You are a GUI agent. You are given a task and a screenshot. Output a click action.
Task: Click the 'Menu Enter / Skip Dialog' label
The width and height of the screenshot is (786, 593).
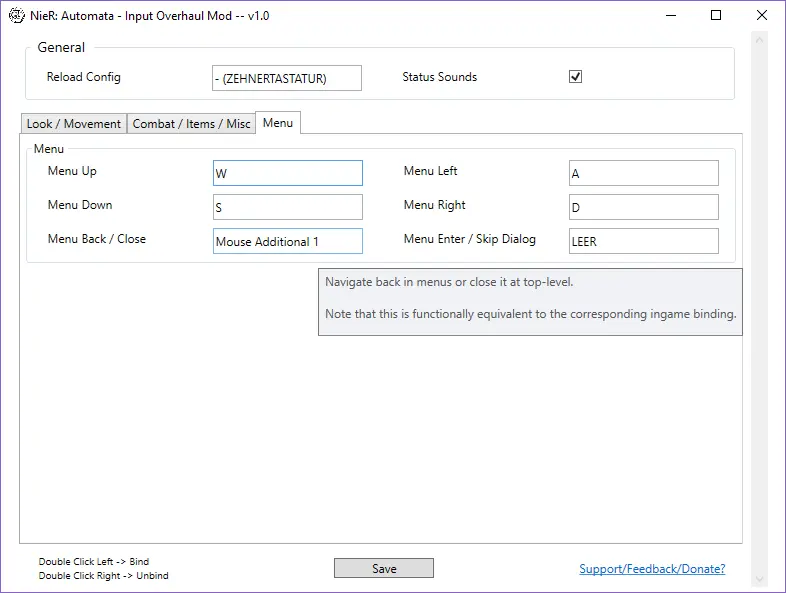click(x=470, y=239)
